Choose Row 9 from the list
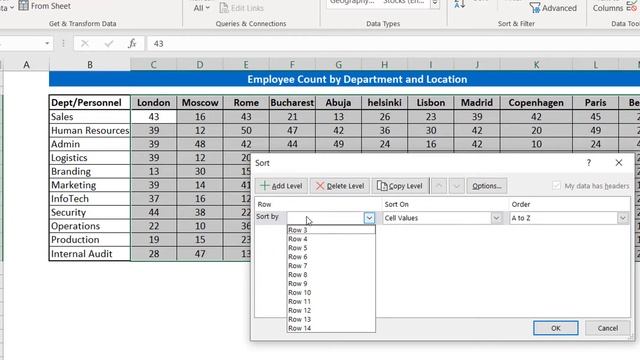 pyautogui.click(x=331, y=284)
